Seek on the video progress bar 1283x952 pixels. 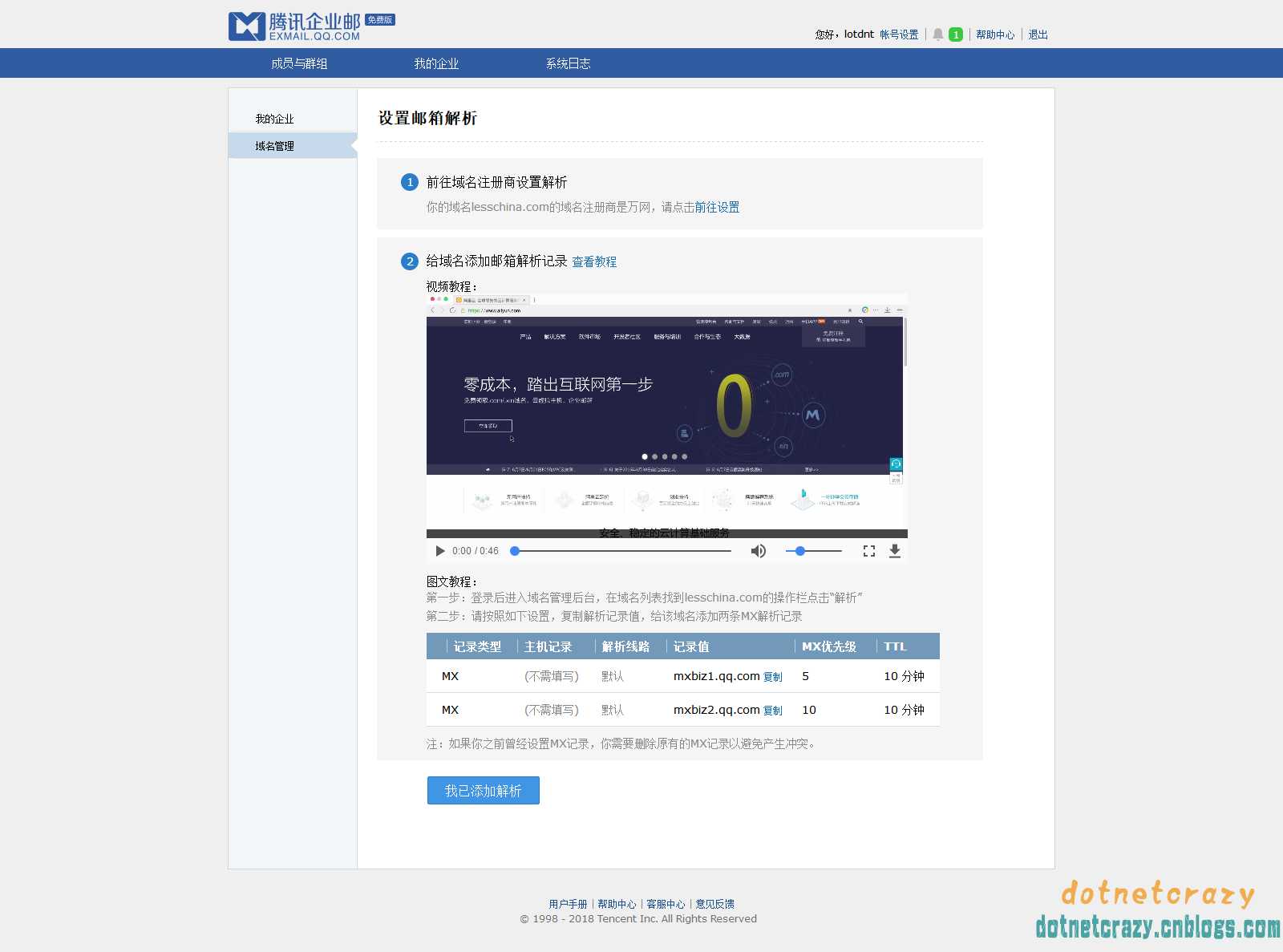[x=622, y=551]
